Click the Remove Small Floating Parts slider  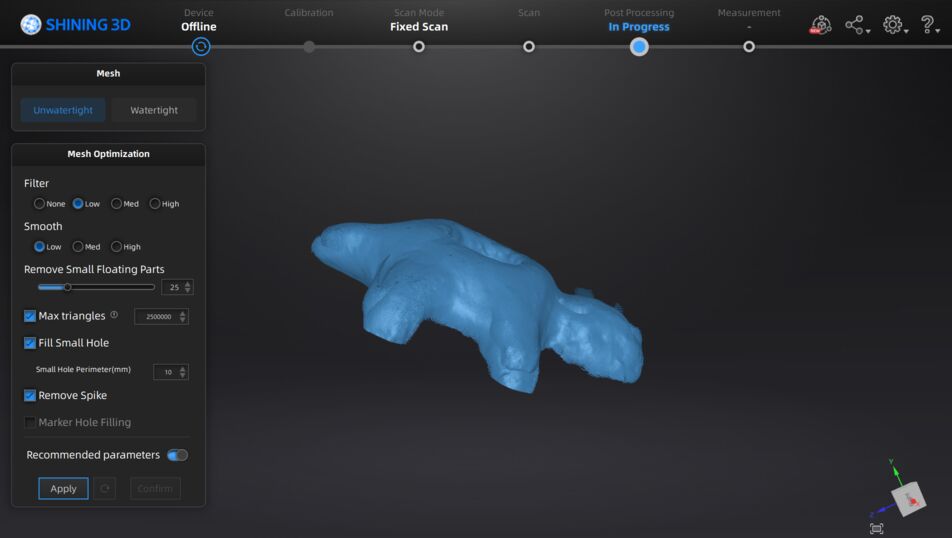point(96,287)
